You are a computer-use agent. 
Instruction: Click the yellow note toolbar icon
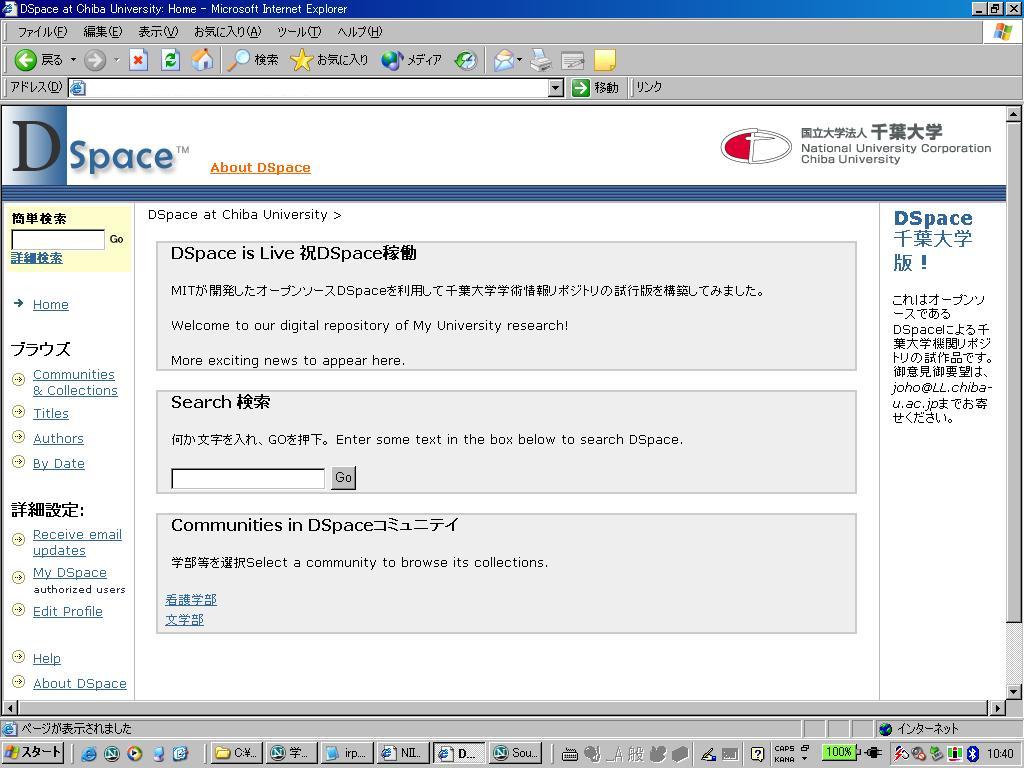tap(605, 60)
